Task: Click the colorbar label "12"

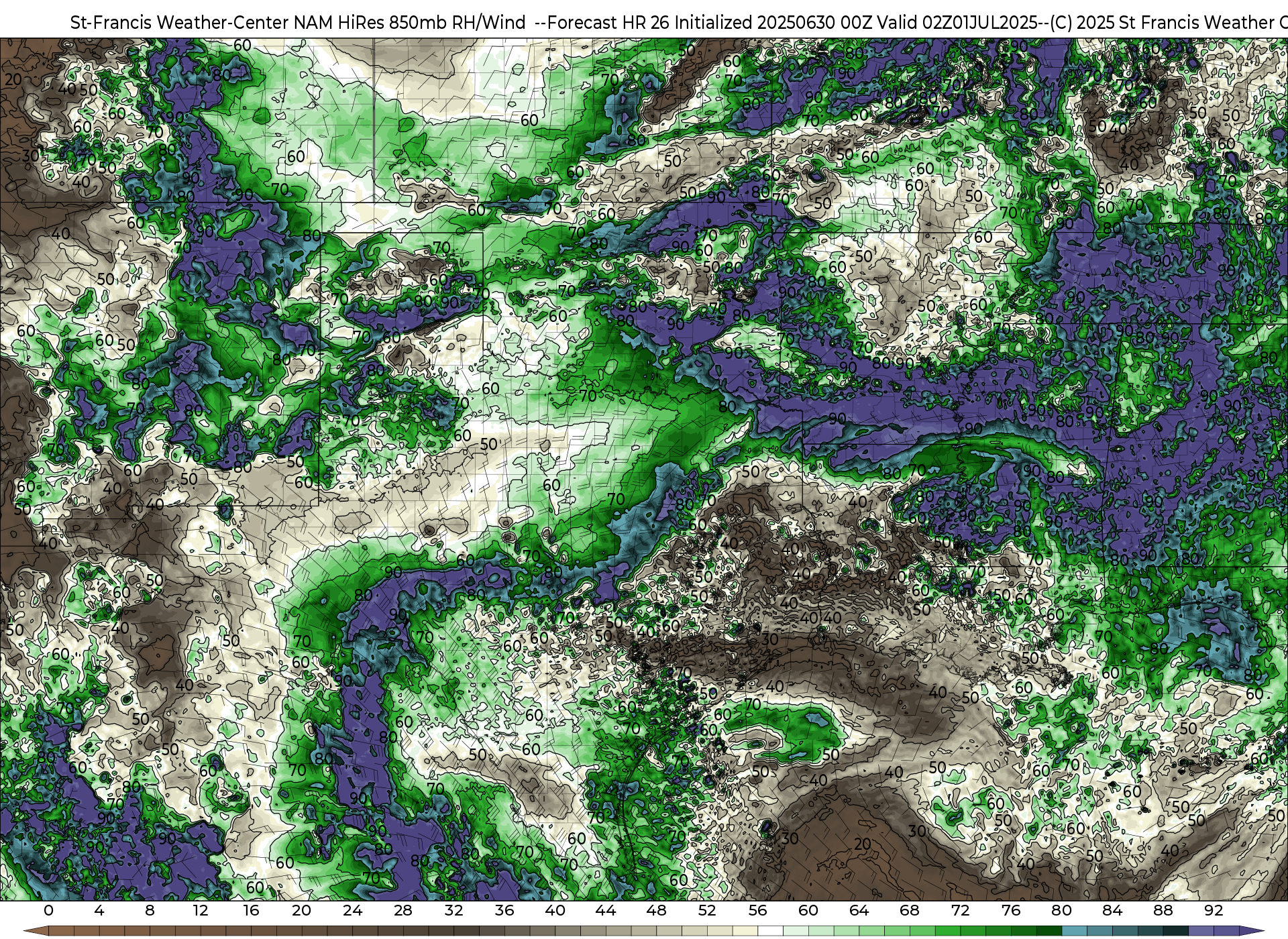Action: (x=200, y=911)
